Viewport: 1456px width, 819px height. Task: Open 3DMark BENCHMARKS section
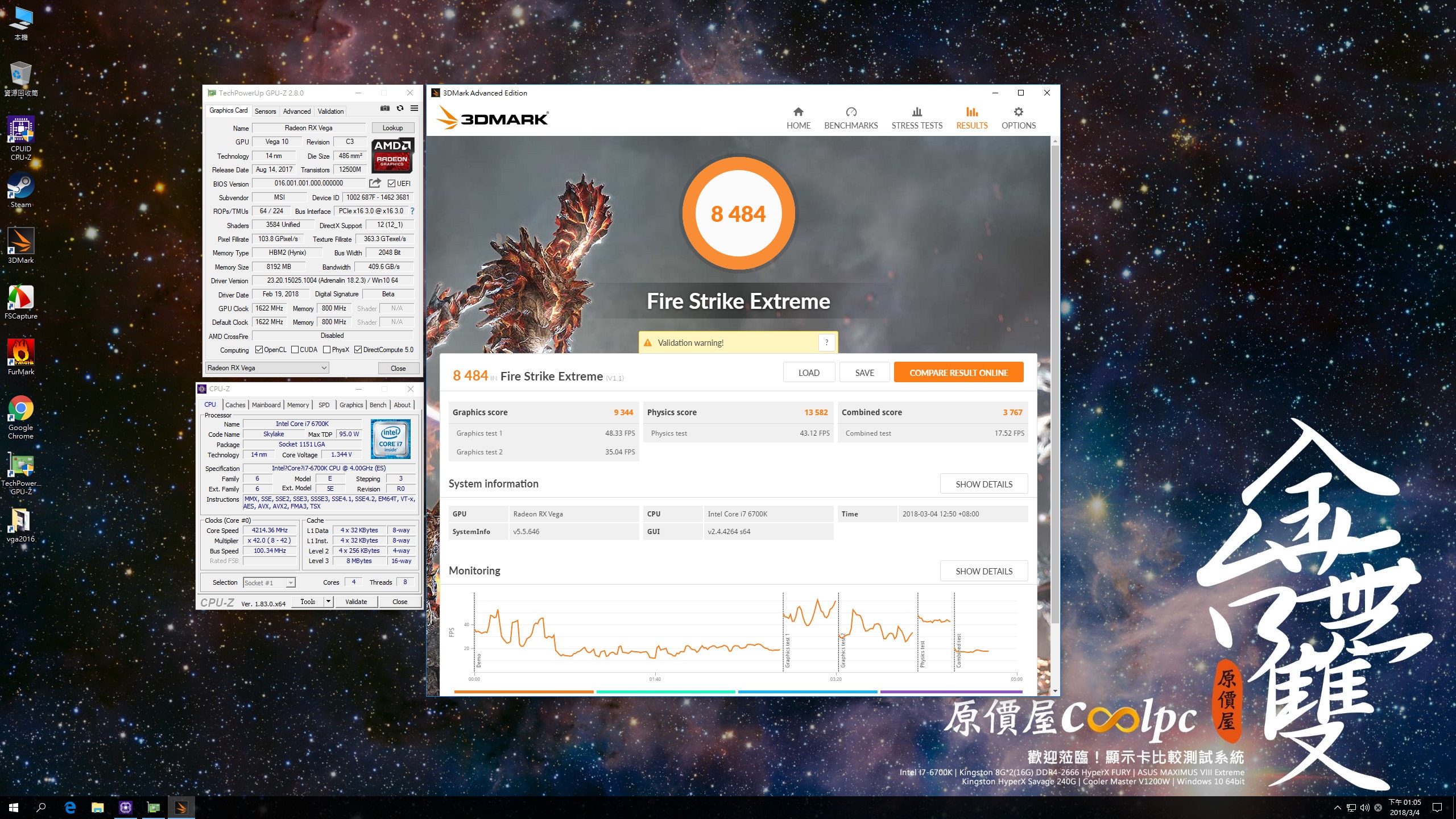tap(851, 118)
